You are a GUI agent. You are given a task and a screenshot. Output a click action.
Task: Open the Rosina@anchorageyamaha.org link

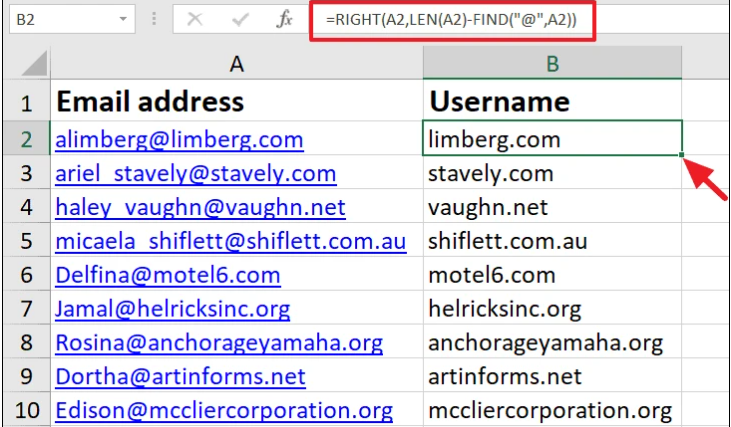click(x=219, y=344)
